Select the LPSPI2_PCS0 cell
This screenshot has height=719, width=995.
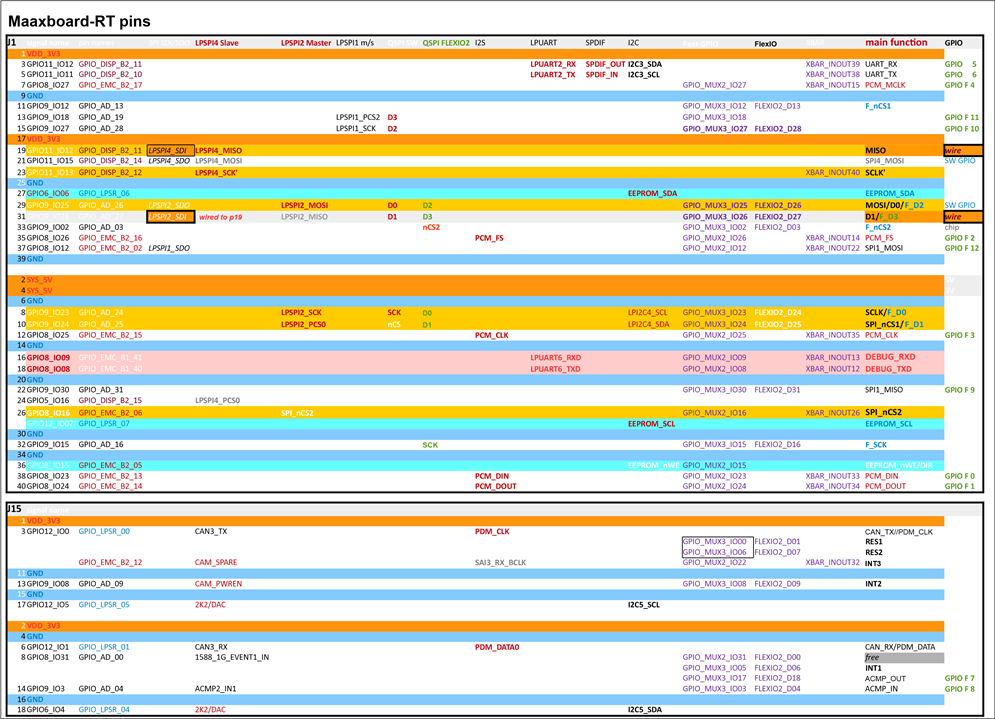[303, 324]
